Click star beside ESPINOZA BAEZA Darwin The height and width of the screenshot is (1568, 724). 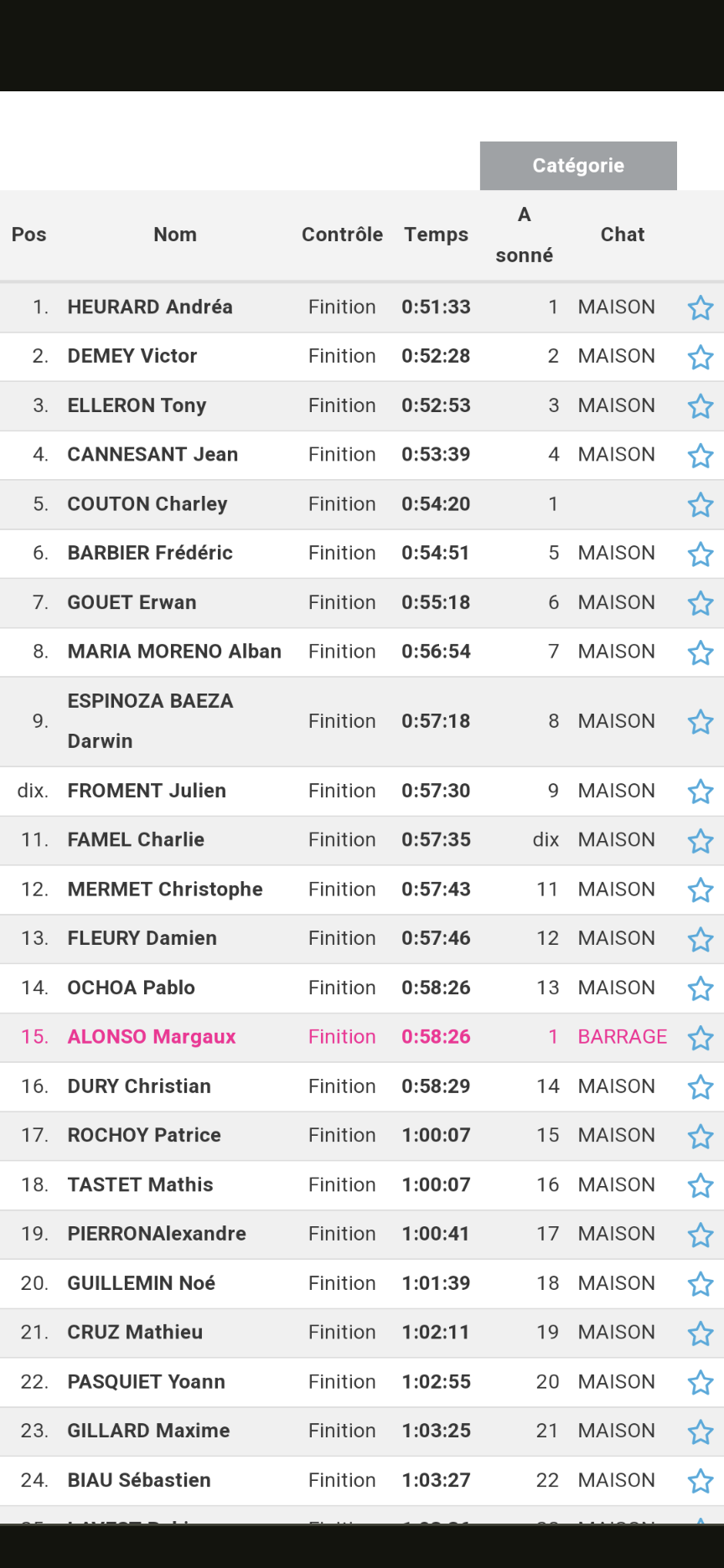click(701, 722)
